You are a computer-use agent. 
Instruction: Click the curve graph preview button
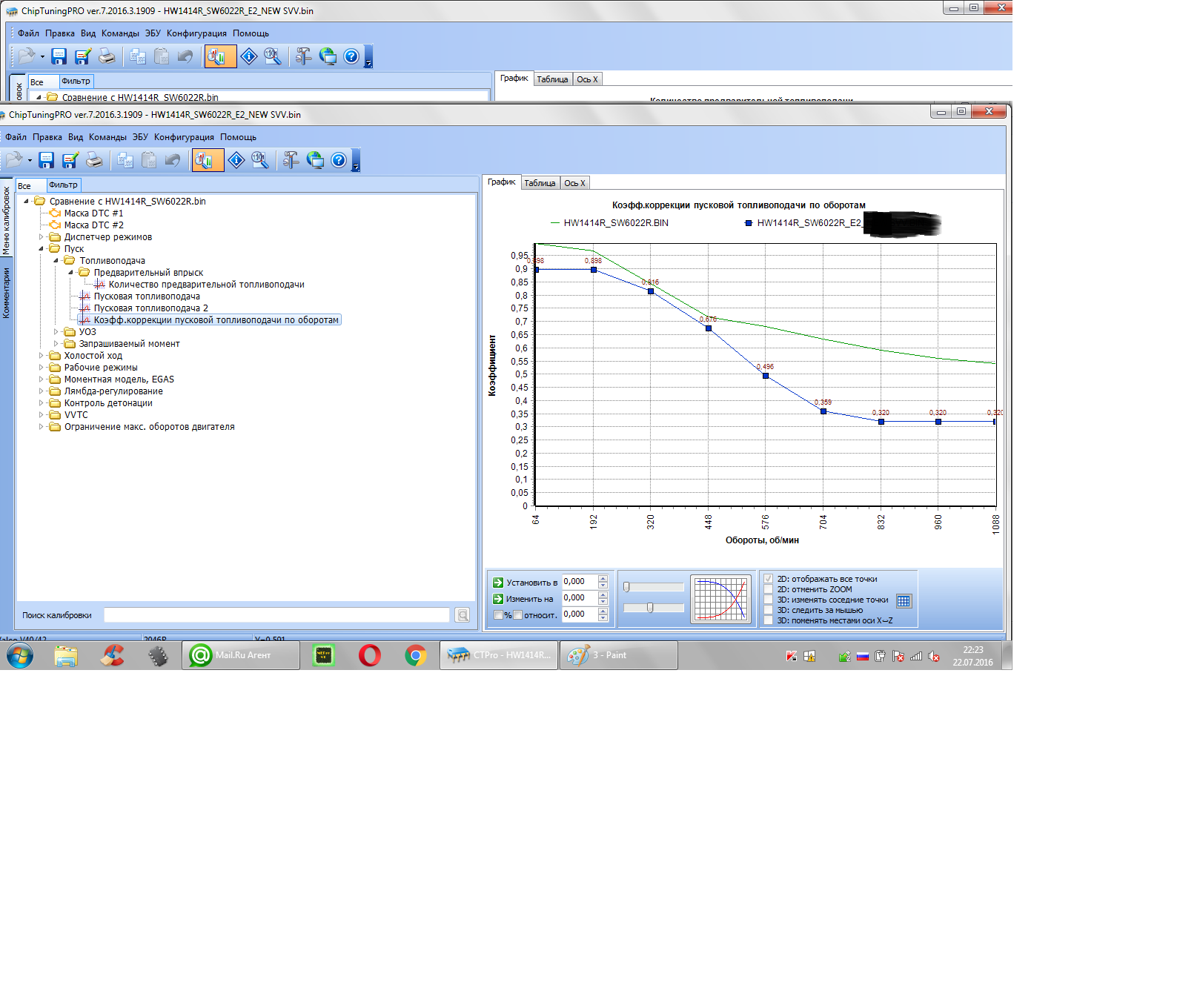[720, 599]
